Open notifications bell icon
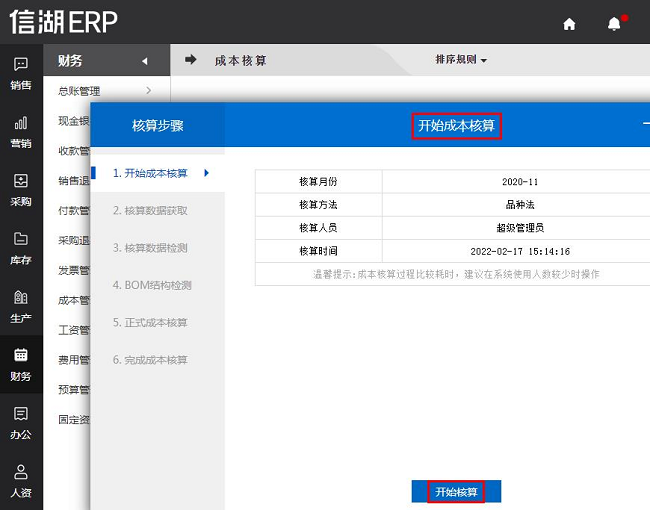The width and height of the screenshot is (650, 510). [614, 24]
